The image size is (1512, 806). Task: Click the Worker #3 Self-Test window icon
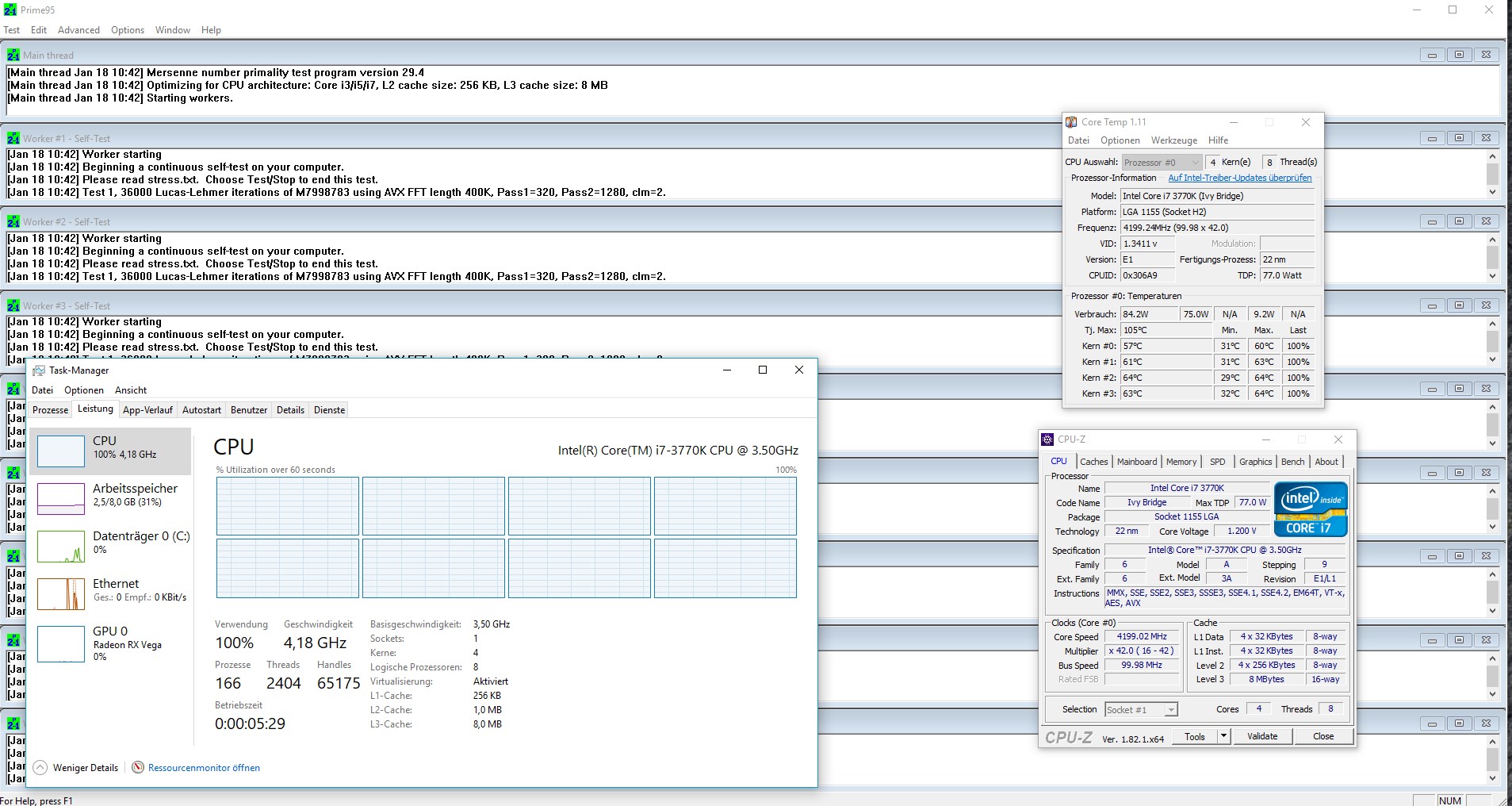(13, 305)
